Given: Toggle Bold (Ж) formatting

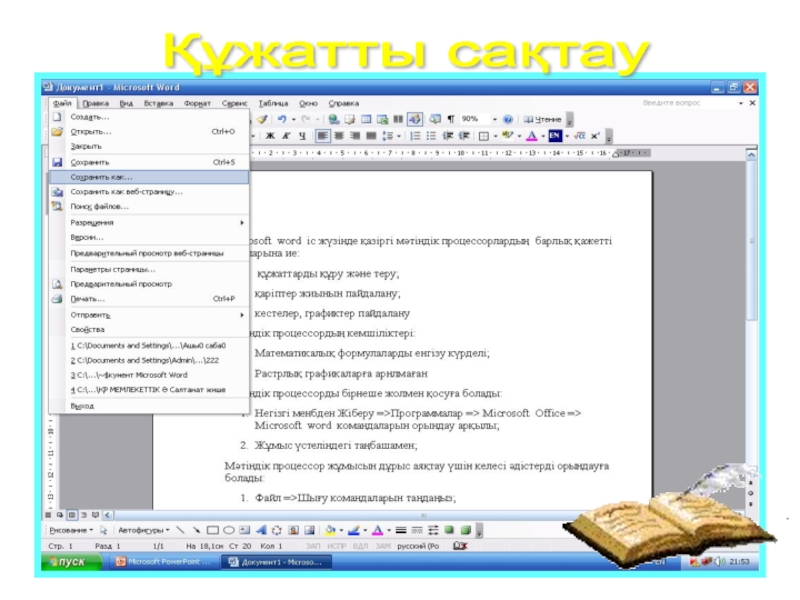Looking at the screenshot, I should (x=270, y=136).
